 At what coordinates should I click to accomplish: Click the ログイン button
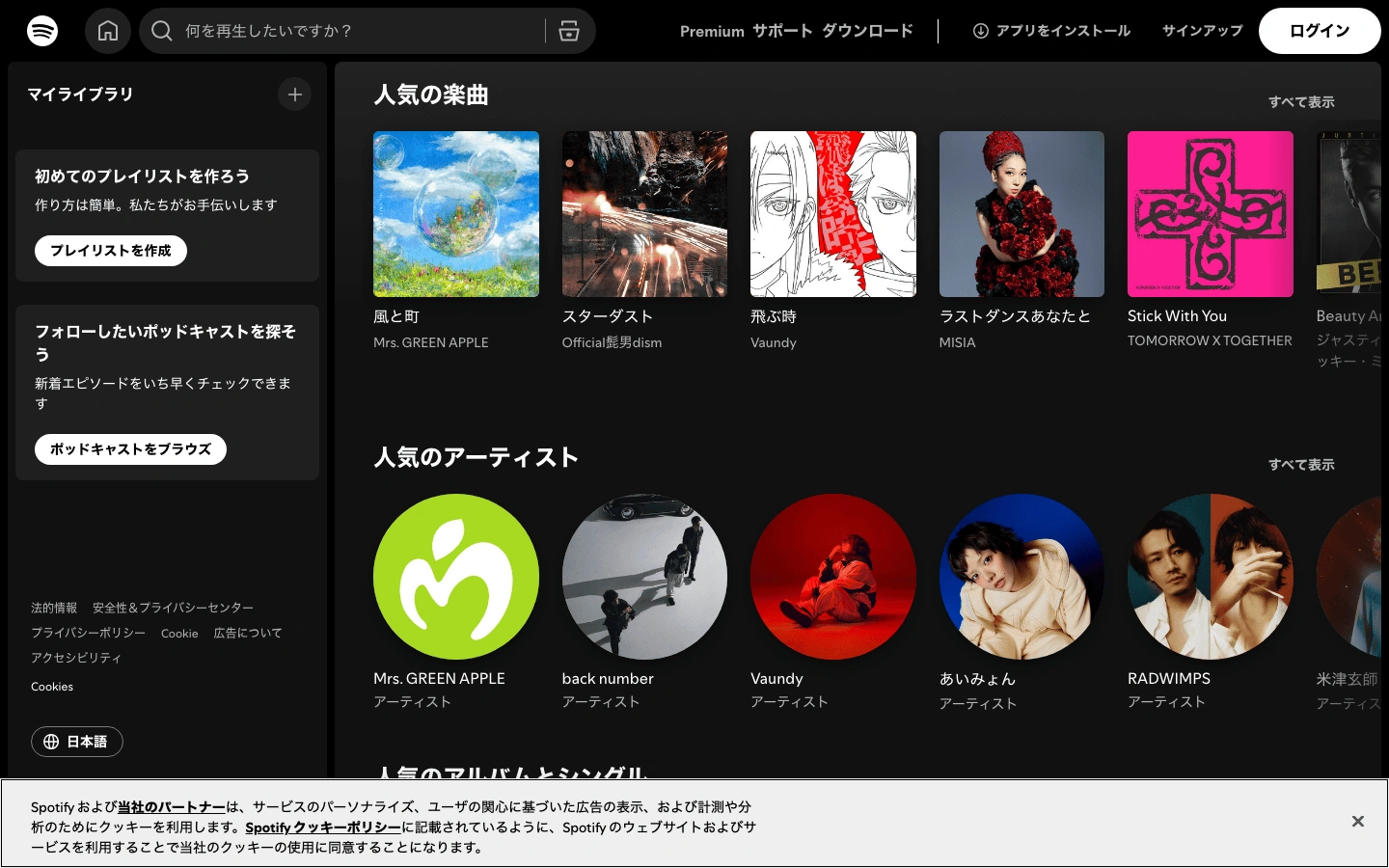coord(1319,31)
